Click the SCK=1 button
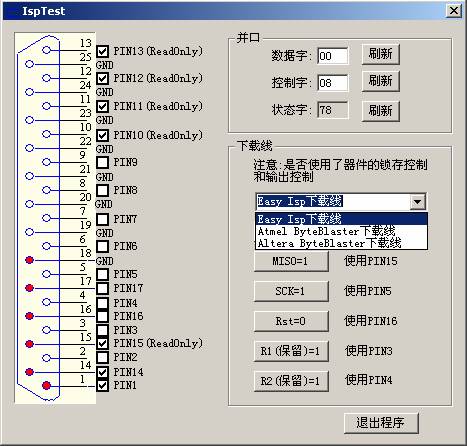This screenshot has height=446, width=467. (291, 291)
